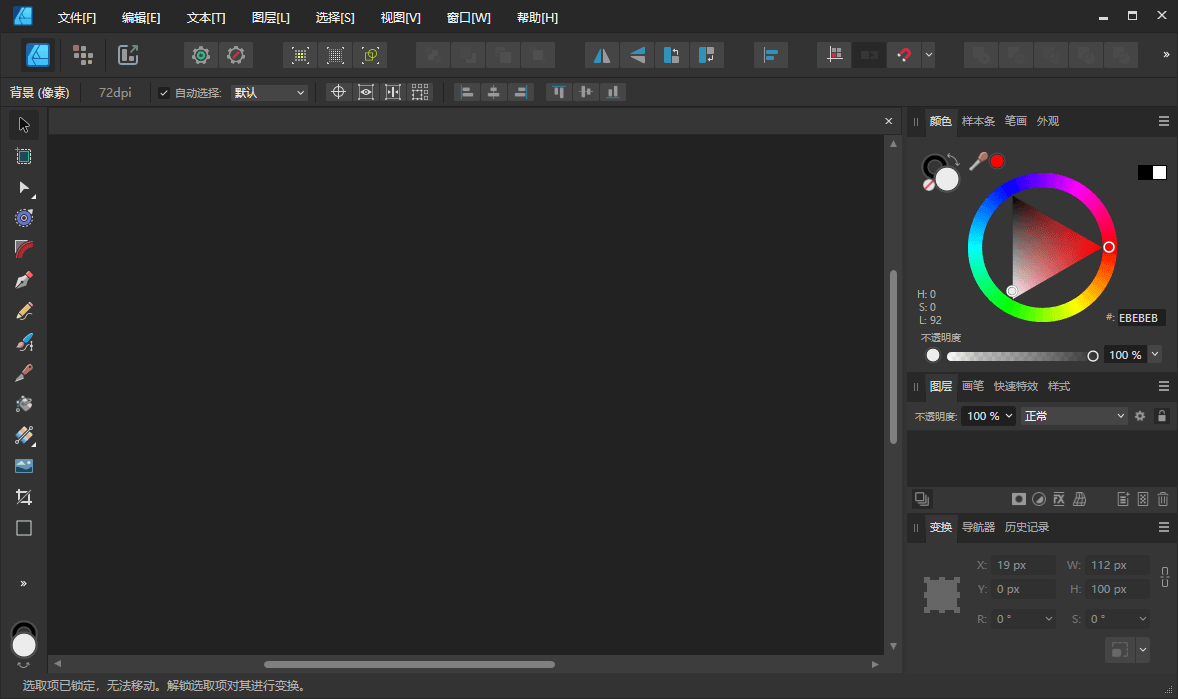Click the 72dpi button
This screenshot has width=1178, height=699.
tap(113, 91)
